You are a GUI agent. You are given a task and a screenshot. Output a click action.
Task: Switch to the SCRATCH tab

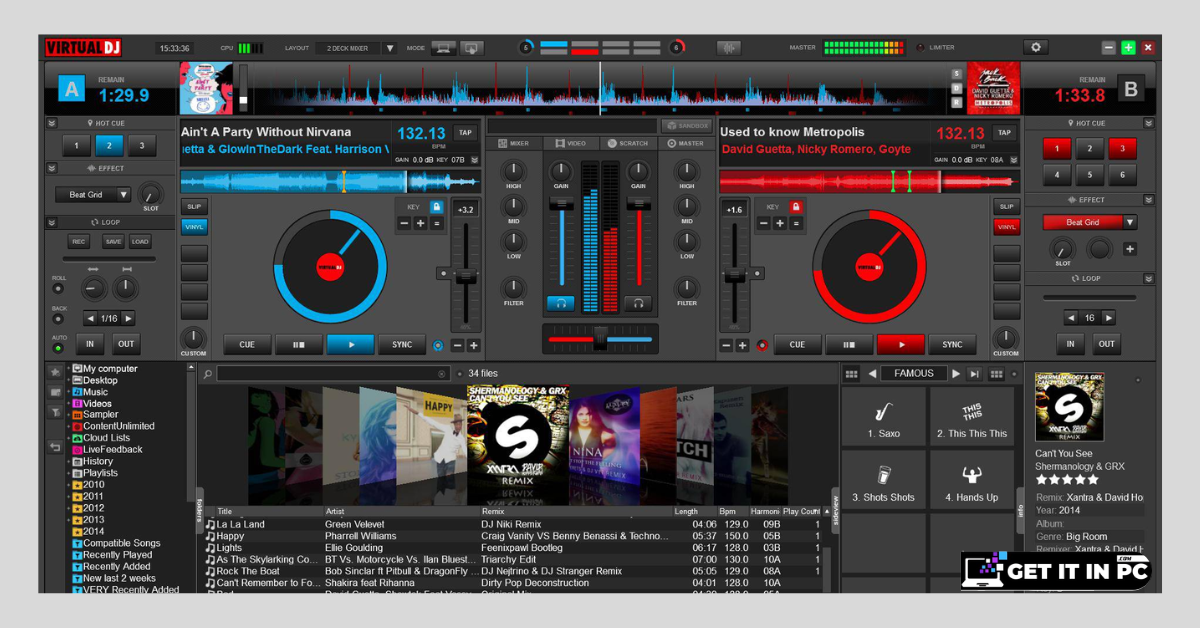(628, 143)
